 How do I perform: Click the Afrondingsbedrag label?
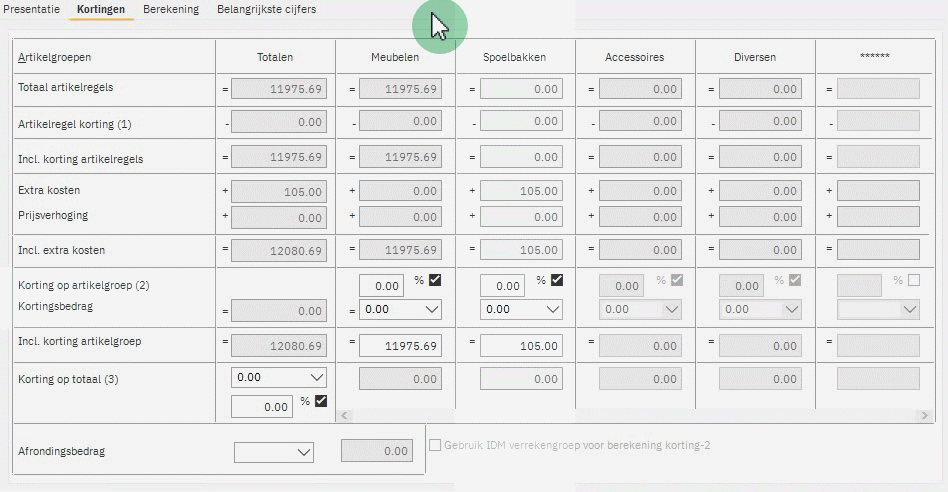(62, 452)
